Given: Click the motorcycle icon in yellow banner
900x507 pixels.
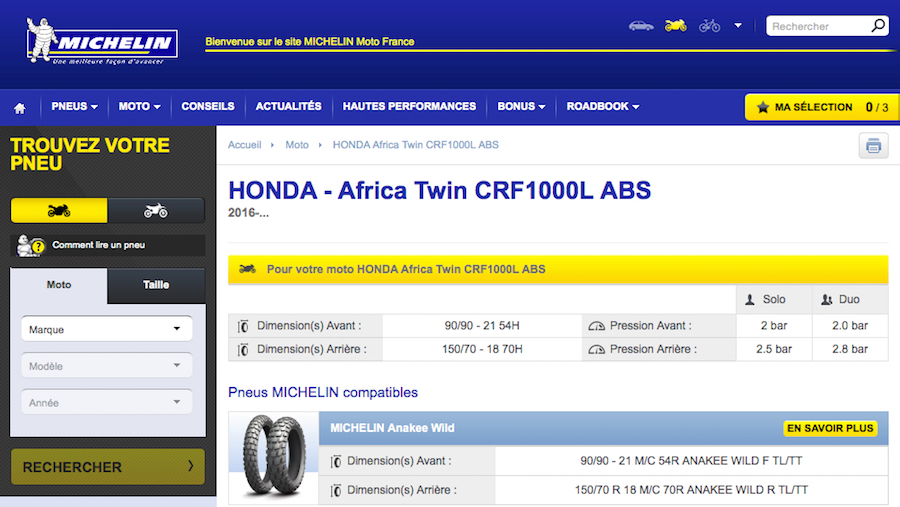Looking at the screenshot, I should pyautogui.click(x=247, y=269).
